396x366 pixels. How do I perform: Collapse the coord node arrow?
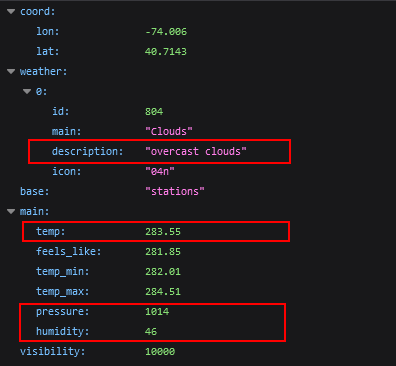tap(11, 12)
